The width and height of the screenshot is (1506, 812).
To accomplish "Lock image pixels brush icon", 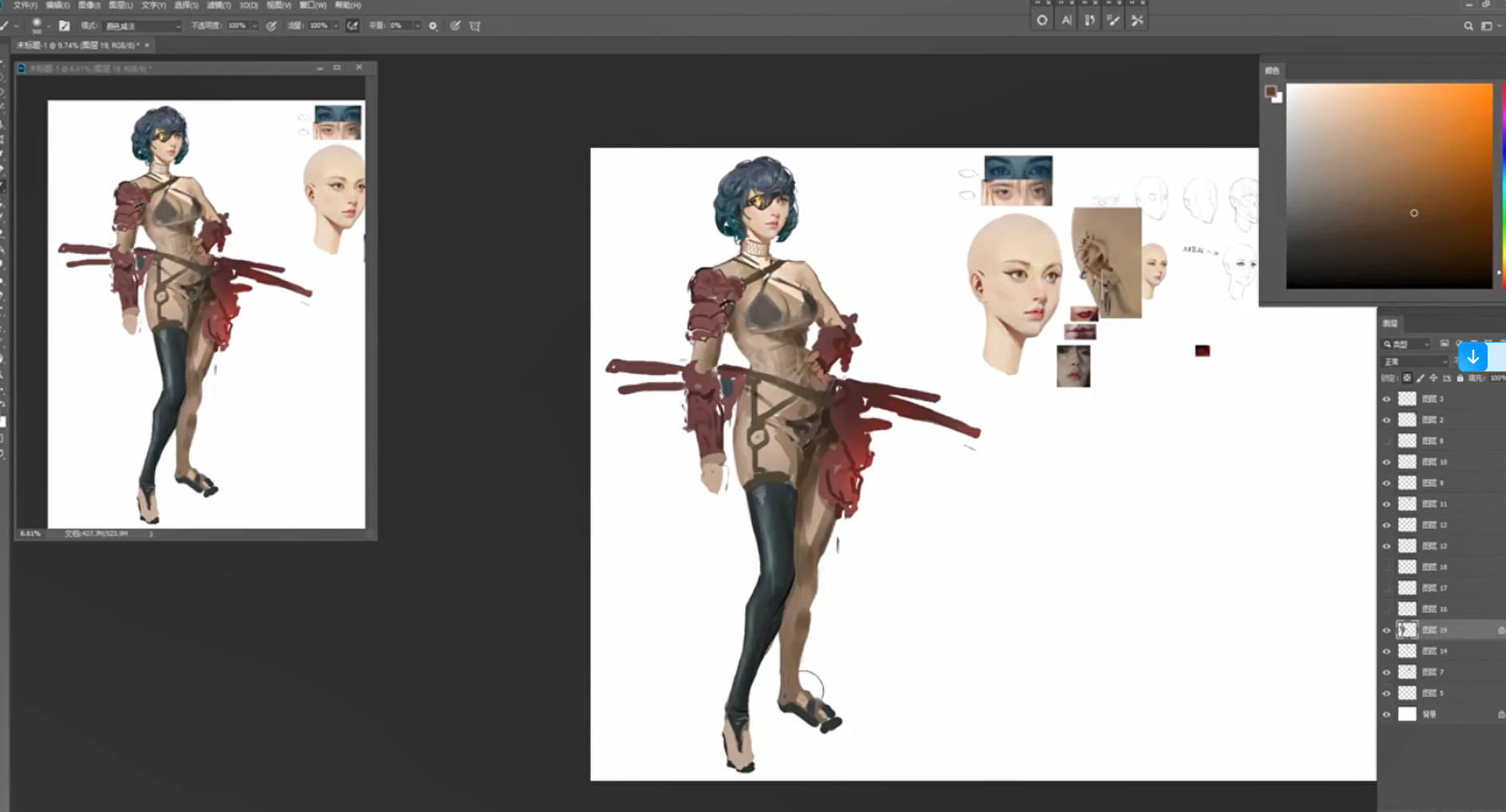I will tap(1421, 378).
